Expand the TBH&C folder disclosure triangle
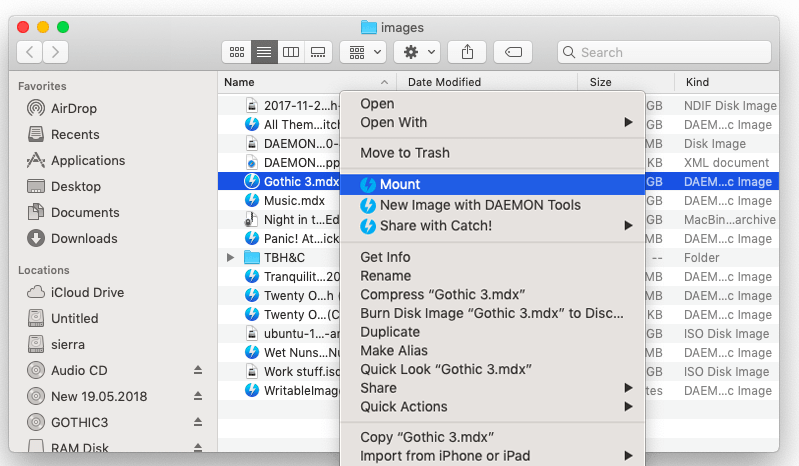This screenshot has width=799, height=466. coord(230,258)
